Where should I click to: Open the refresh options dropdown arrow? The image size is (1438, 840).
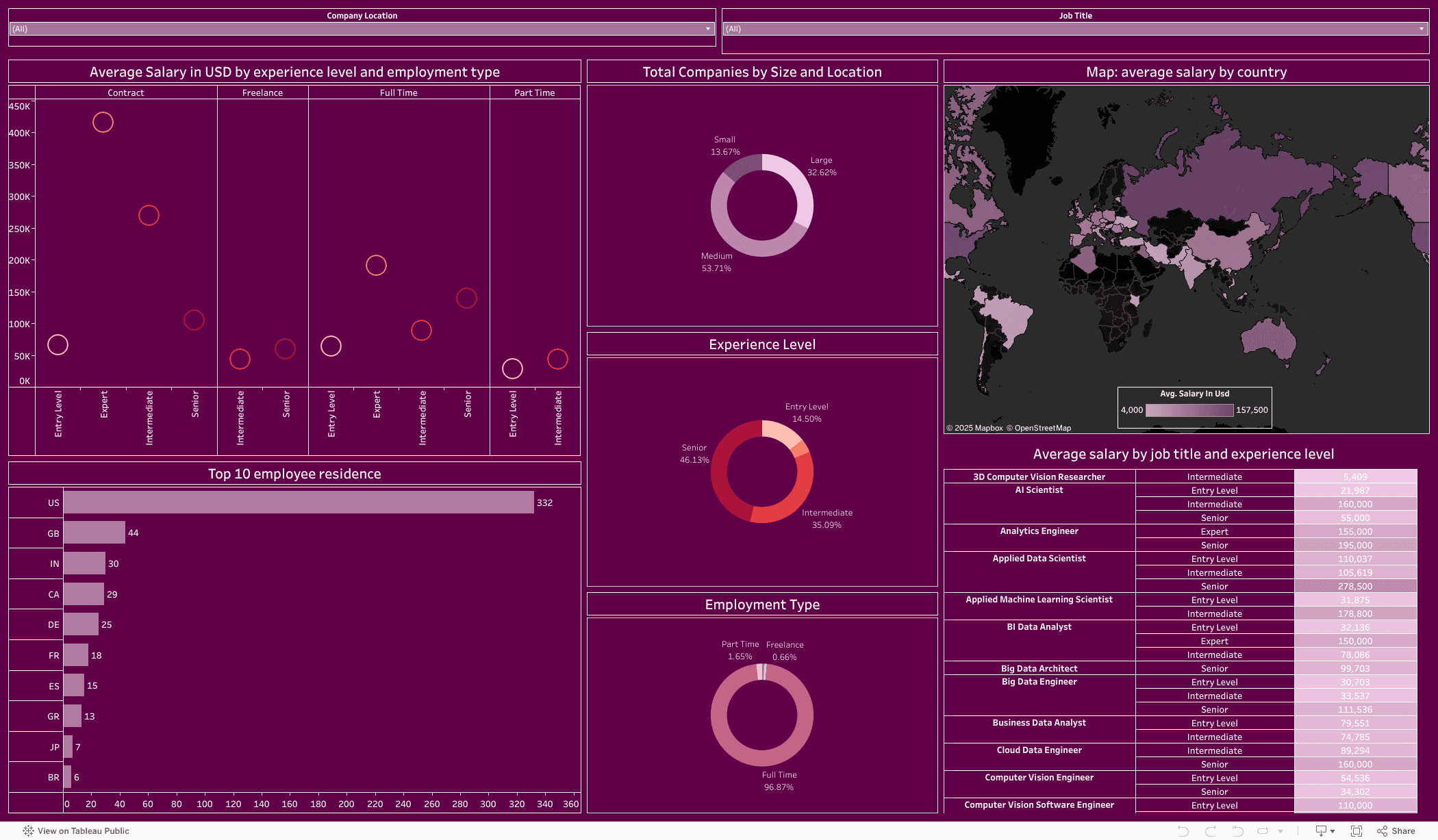coord(1281,830)
